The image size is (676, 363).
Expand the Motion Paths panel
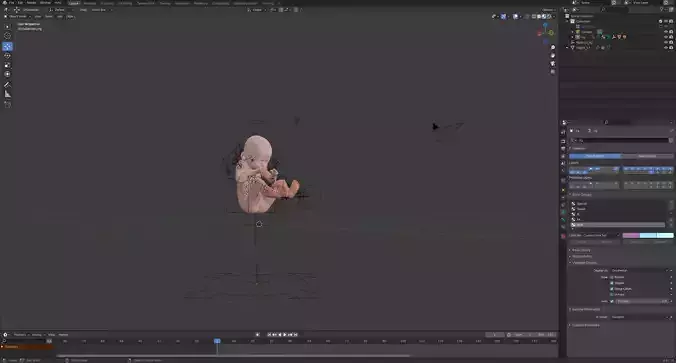pyautogui.click(x=582, y=256)
